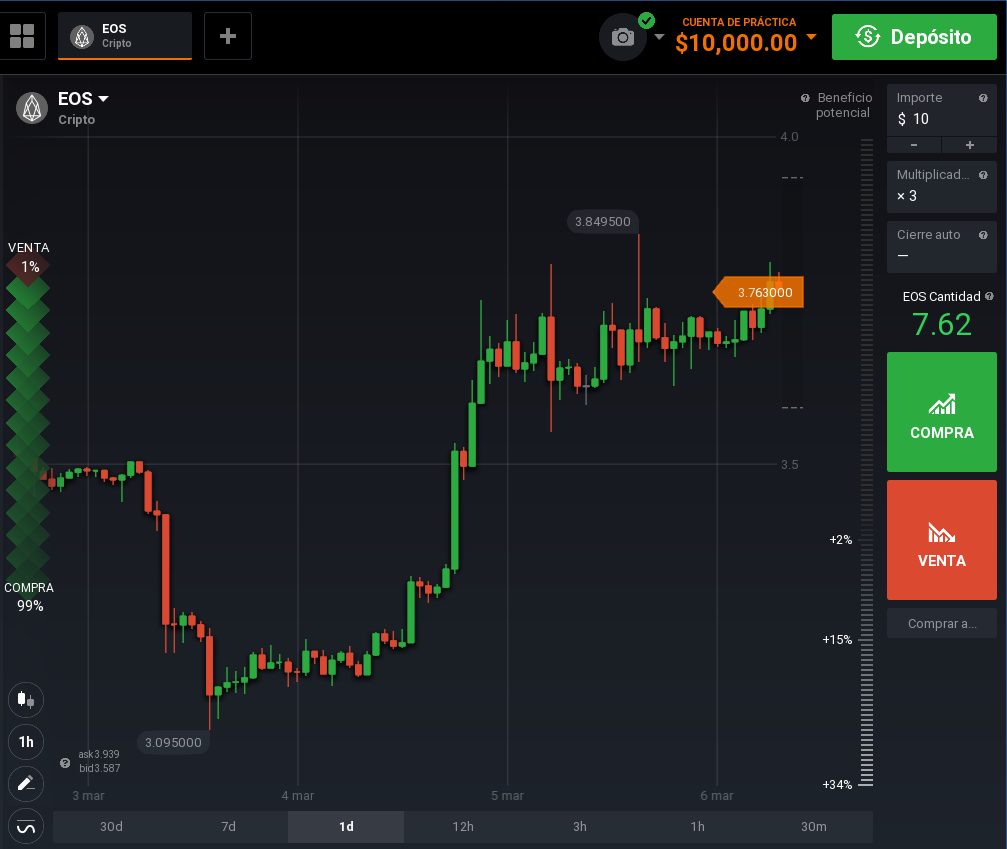1007x849 pixels.
Task: Click the bid3.587 value
Action: click(x=100, y=768)
